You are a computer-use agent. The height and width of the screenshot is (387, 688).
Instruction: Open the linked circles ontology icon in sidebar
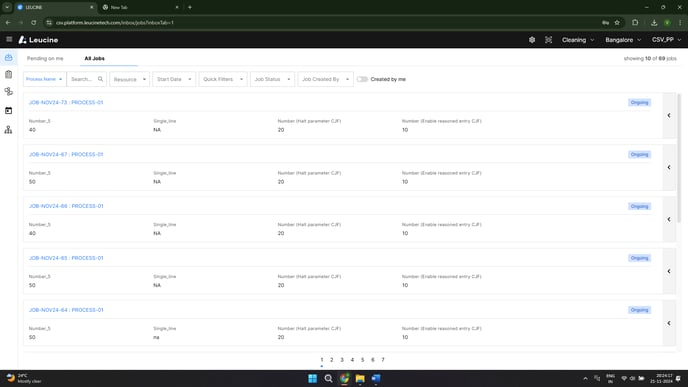tap(8, 91)
